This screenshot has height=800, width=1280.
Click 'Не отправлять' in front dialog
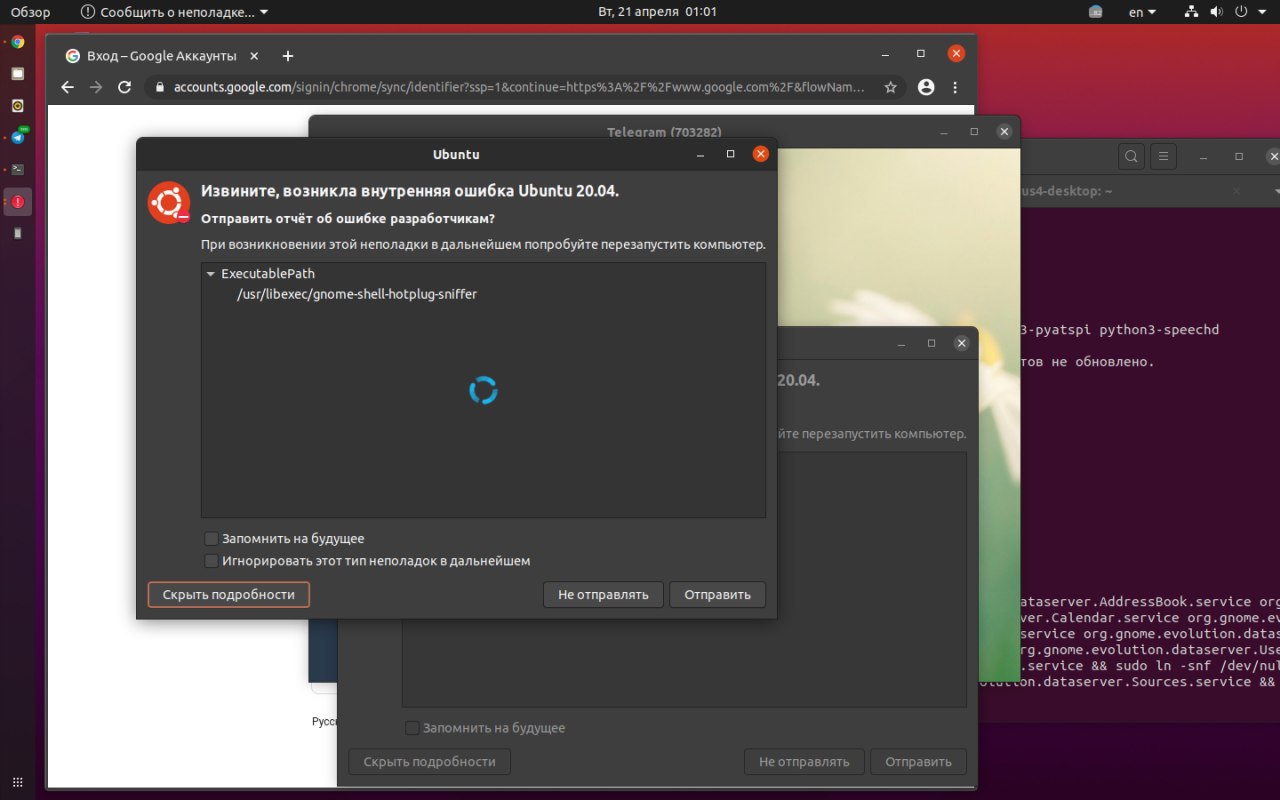click(x=603, y=594)
